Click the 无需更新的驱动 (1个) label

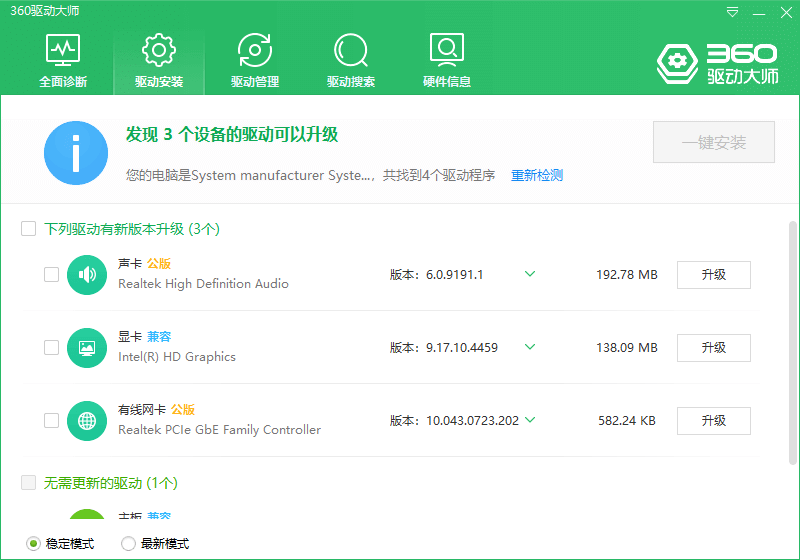(110, 483)
